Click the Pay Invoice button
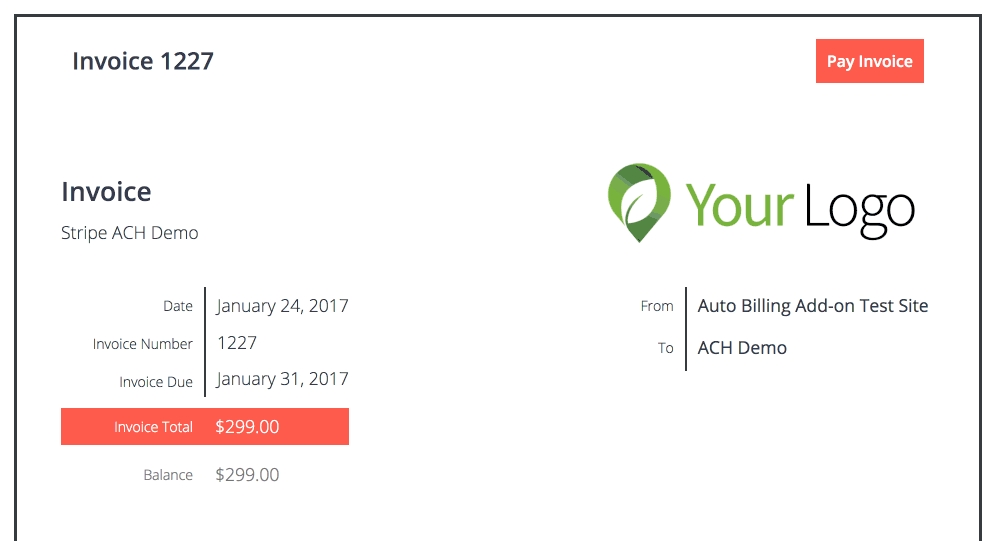 pyautogui.click(x=869, y=61)
